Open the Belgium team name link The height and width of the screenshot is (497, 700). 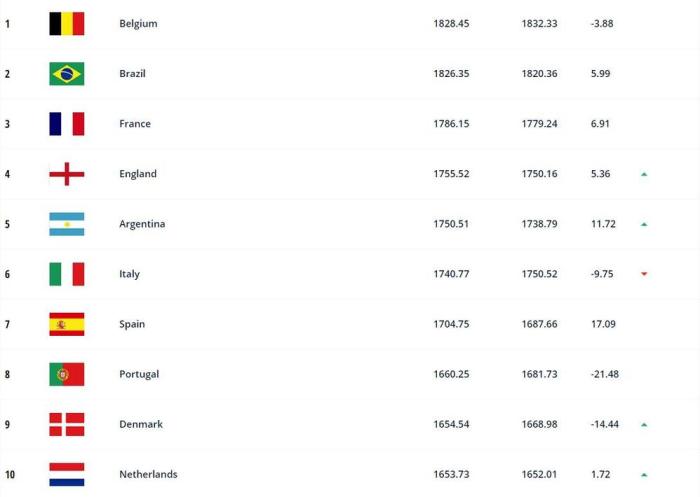(x=137, y=24)
